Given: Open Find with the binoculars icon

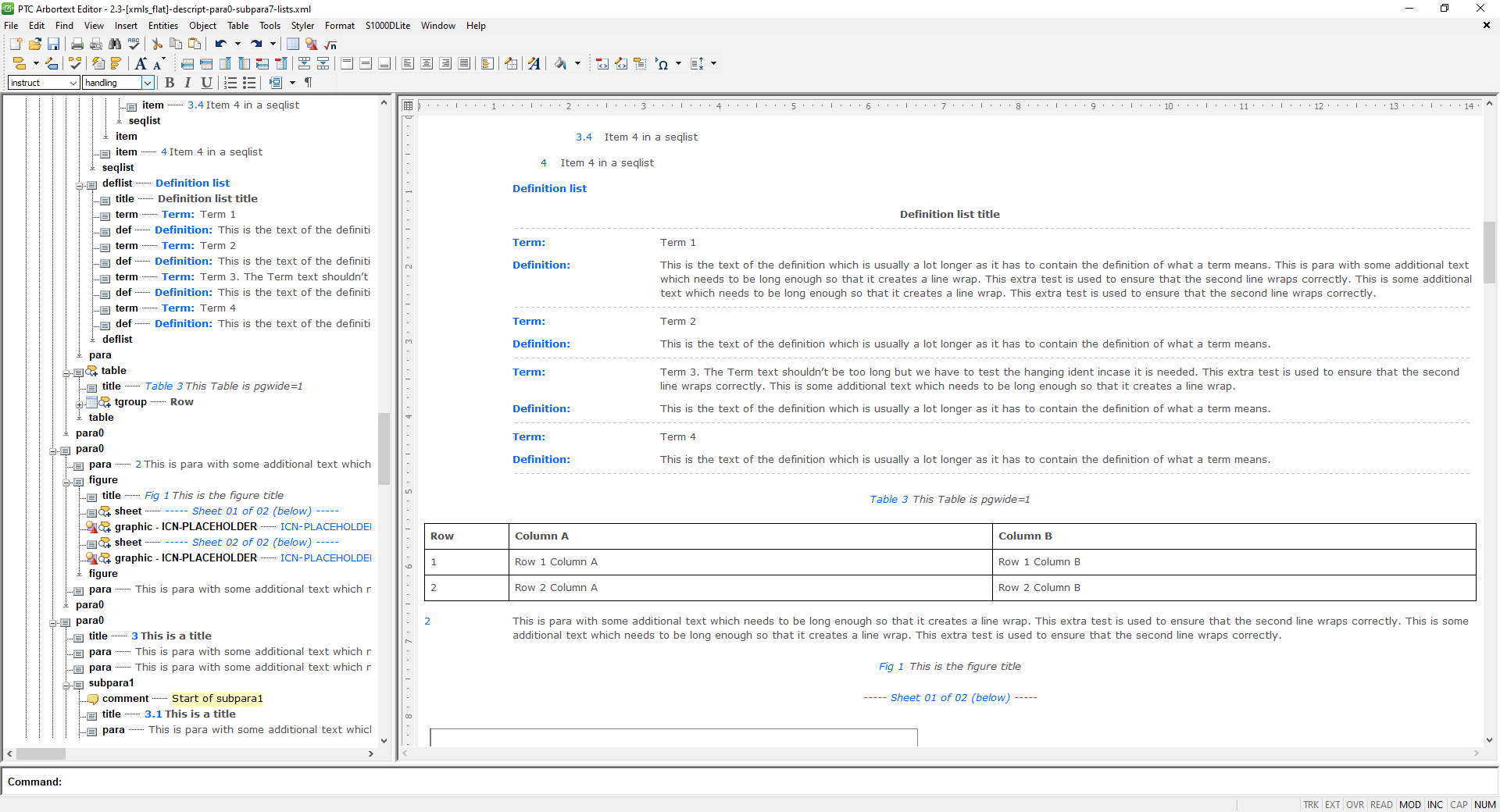Looking at the screenshot, I should 115,45.
